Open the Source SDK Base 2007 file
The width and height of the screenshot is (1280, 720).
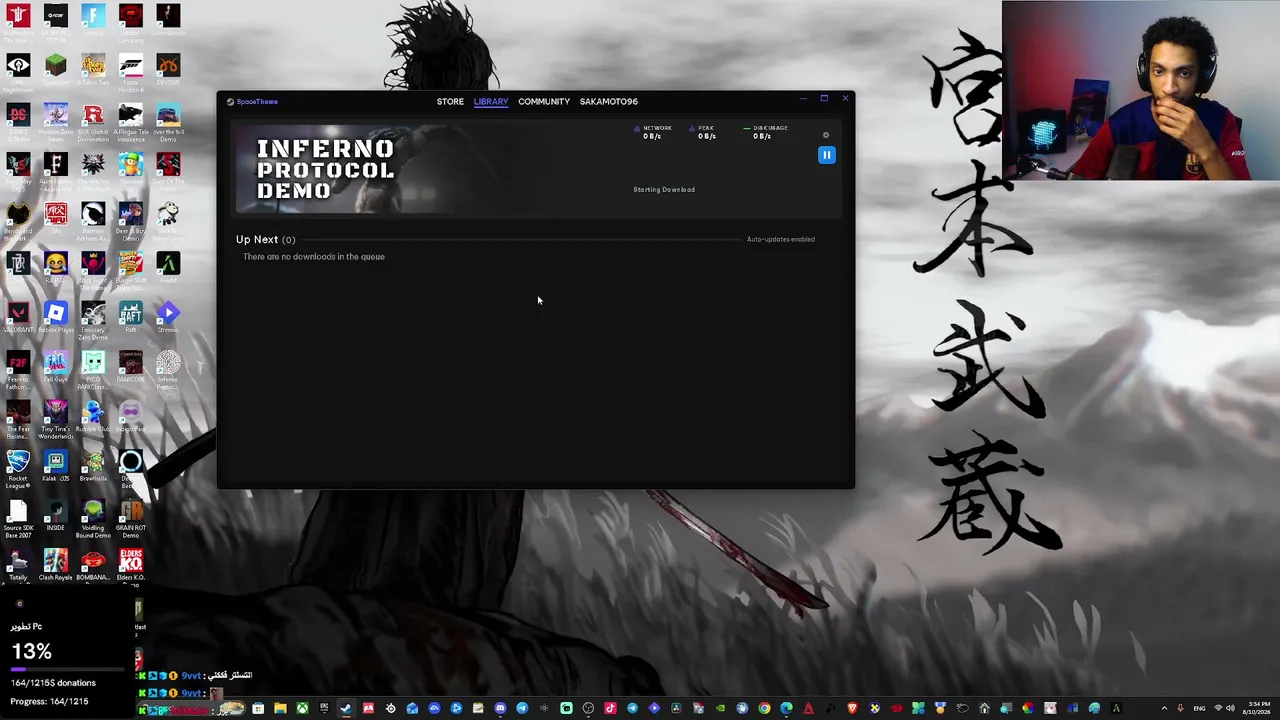(x=18, y=519)
